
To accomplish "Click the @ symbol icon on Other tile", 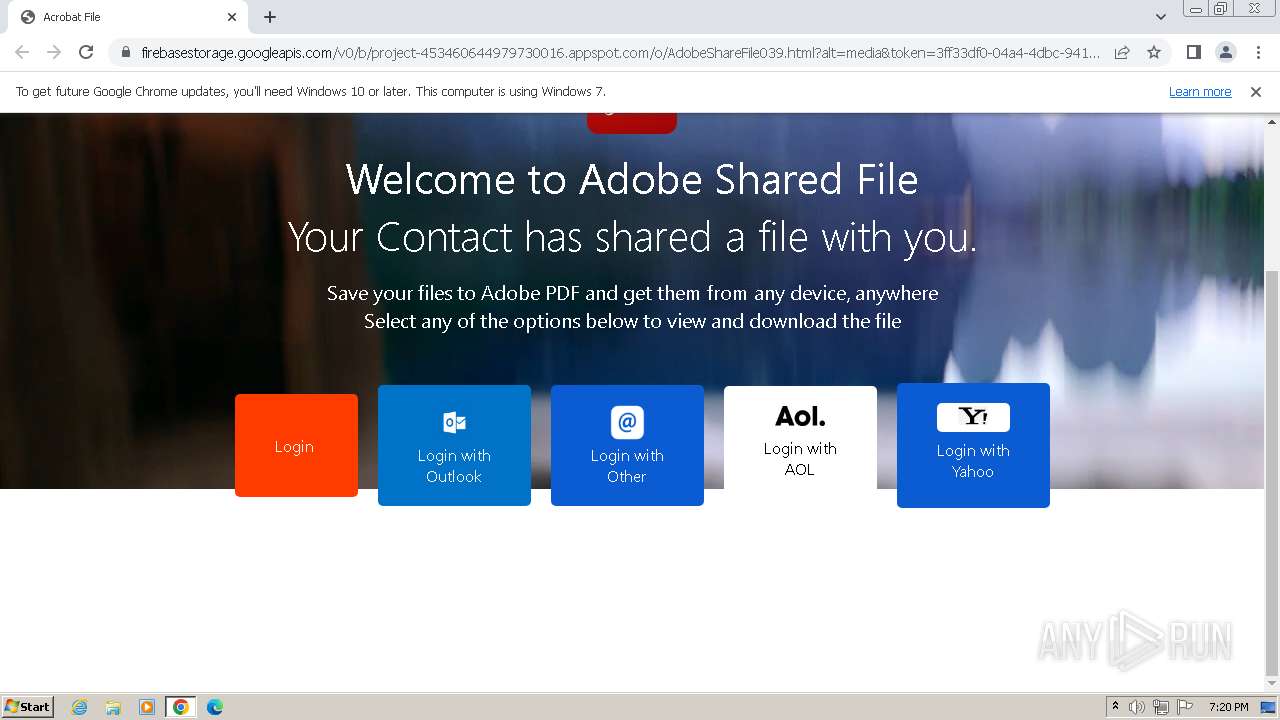I will pos(627,422).
